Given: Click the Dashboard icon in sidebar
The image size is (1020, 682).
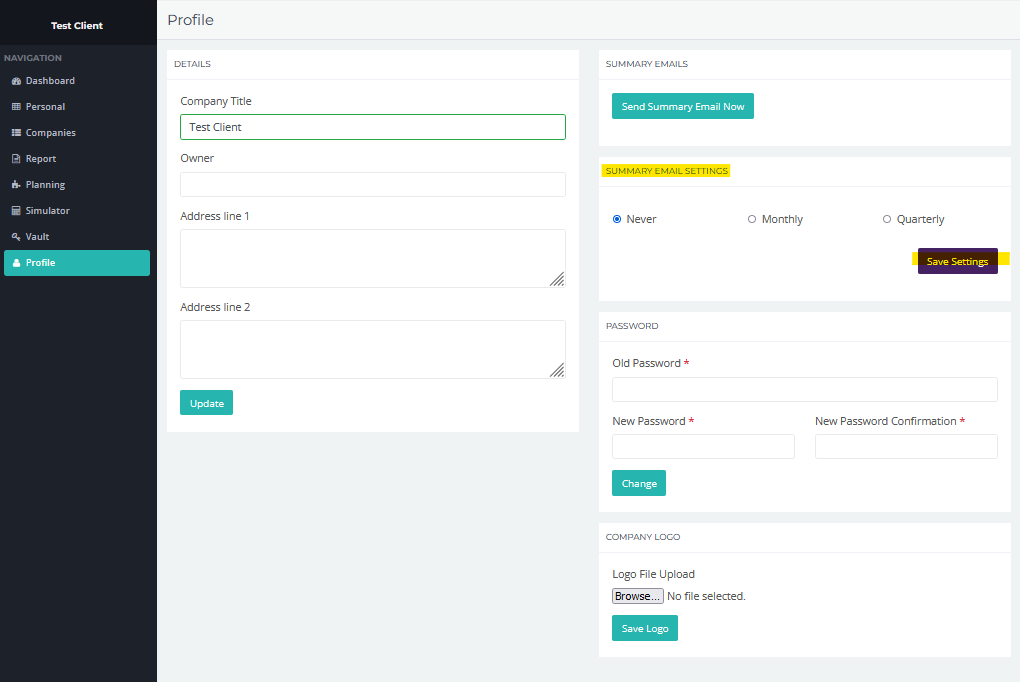Looking at the screenshot, I should [x=16, y=81].
